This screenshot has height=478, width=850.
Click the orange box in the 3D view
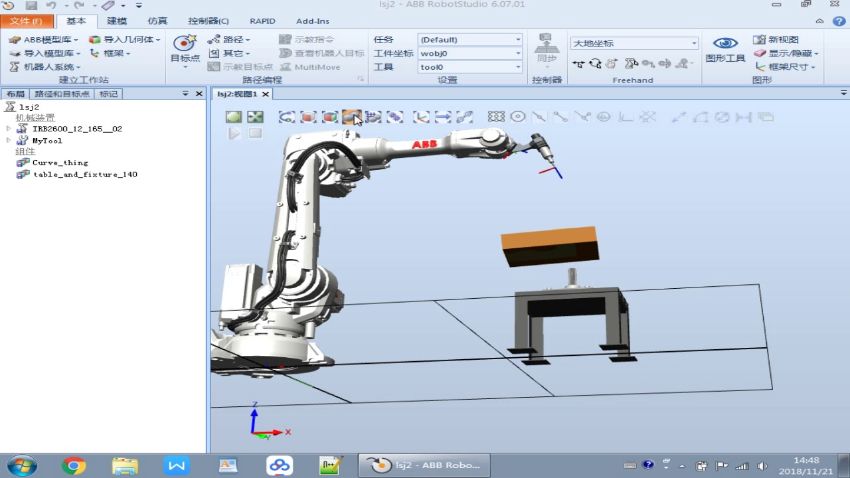550,246
